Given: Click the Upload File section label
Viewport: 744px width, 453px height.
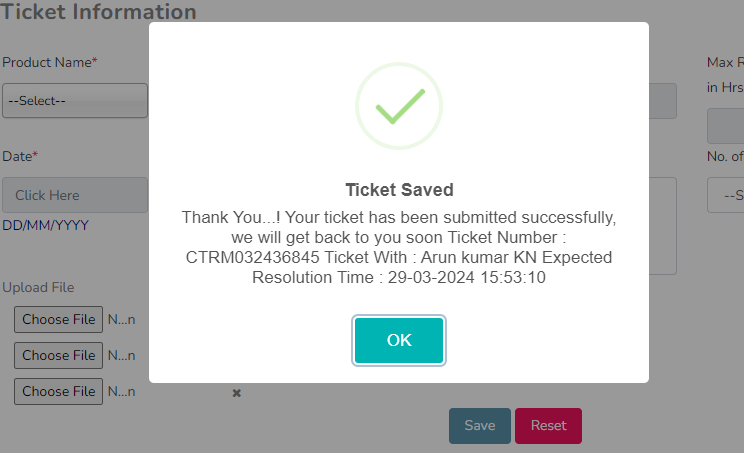Looking at the screenshot, I should click(x=38, y=287).
